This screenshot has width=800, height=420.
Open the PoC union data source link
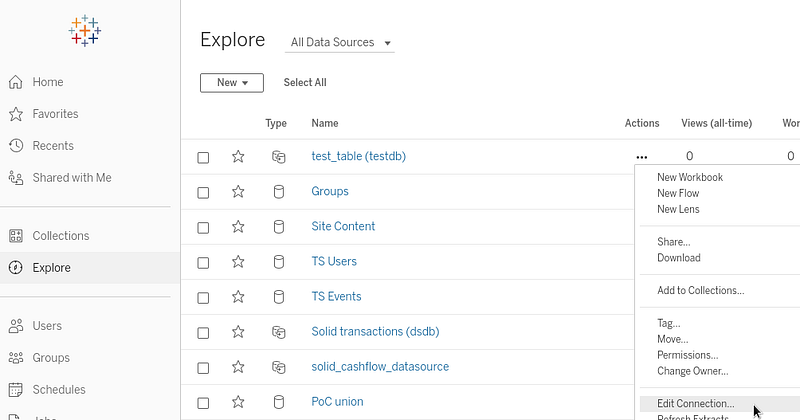point(337,402)
